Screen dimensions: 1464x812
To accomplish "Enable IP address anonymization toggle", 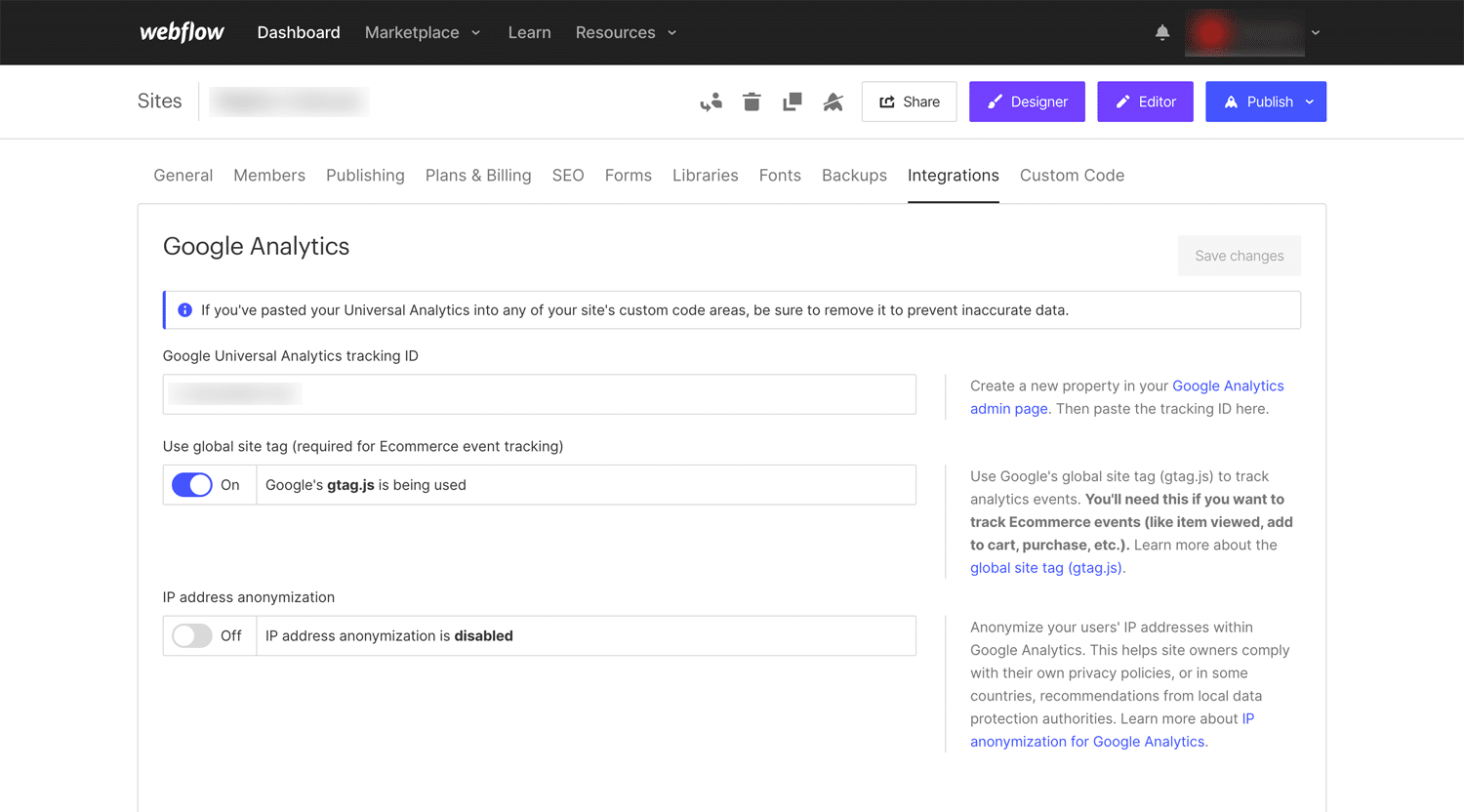I will coord(192,635).
